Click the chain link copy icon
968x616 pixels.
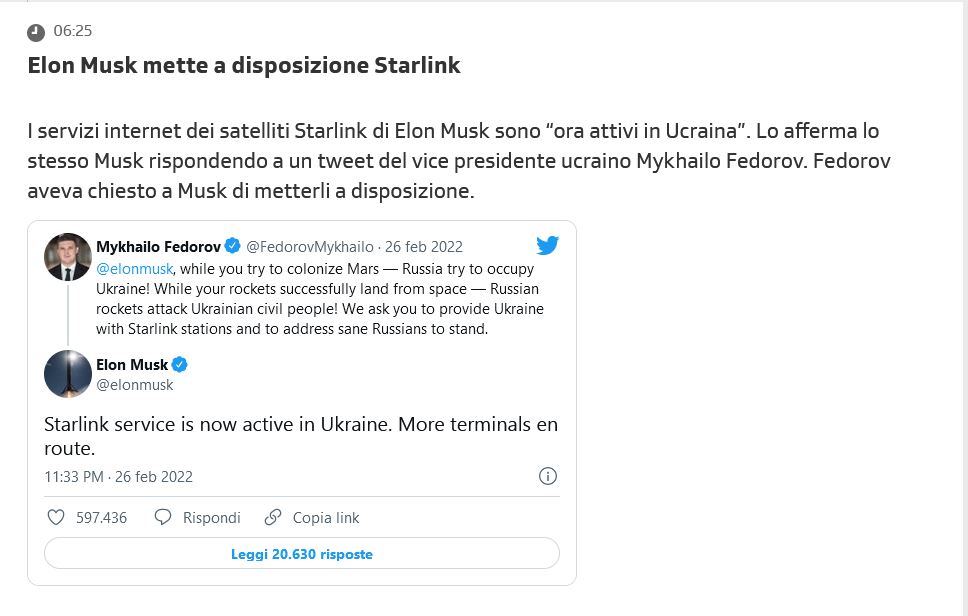pyautogui.click(x=273, y=517)
